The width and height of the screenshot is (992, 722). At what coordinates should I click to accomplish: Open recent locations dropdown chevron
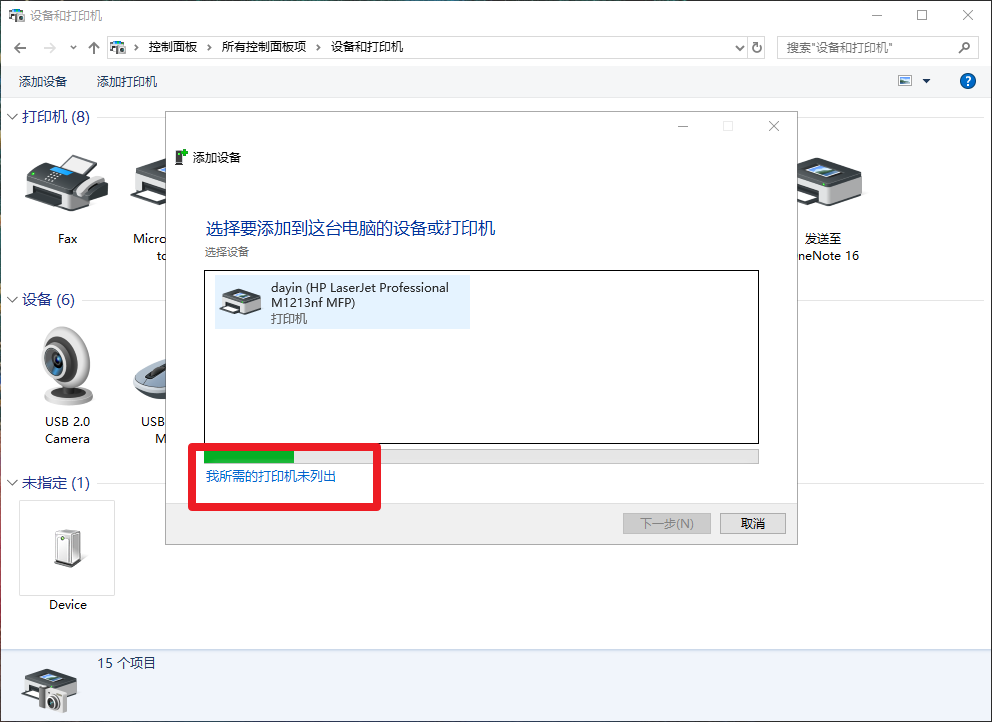pyautogui.click(x=73, y=47)
